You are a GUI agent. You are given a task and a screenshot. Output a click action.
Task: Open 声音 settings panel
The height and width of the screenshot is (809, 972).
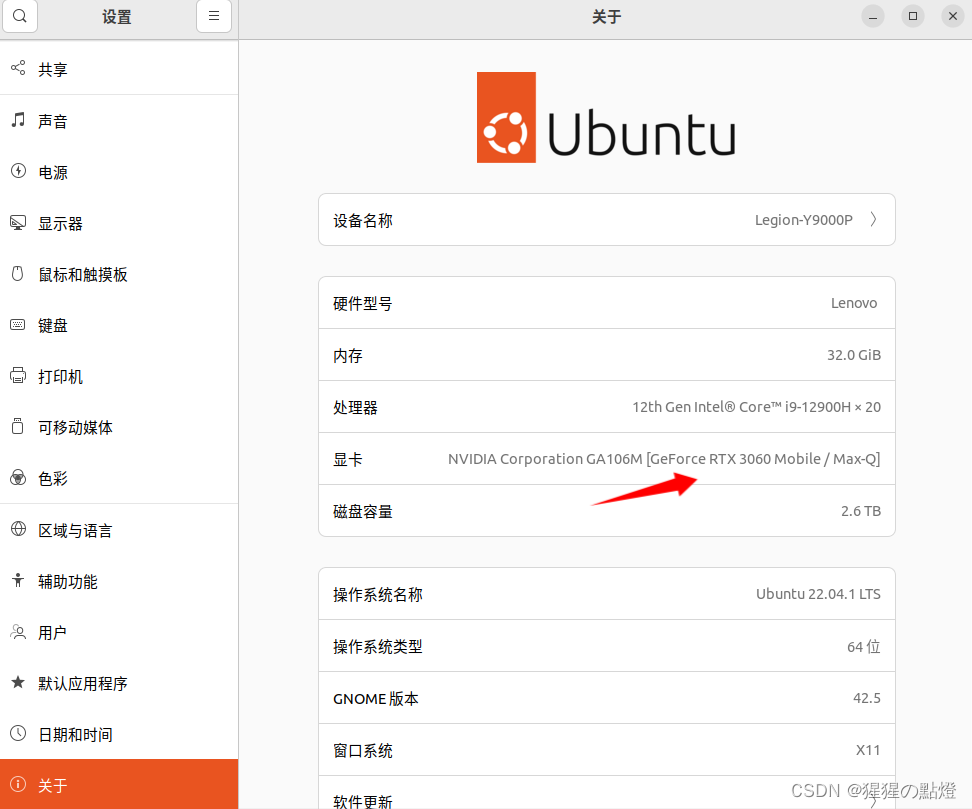coord(119,121)
